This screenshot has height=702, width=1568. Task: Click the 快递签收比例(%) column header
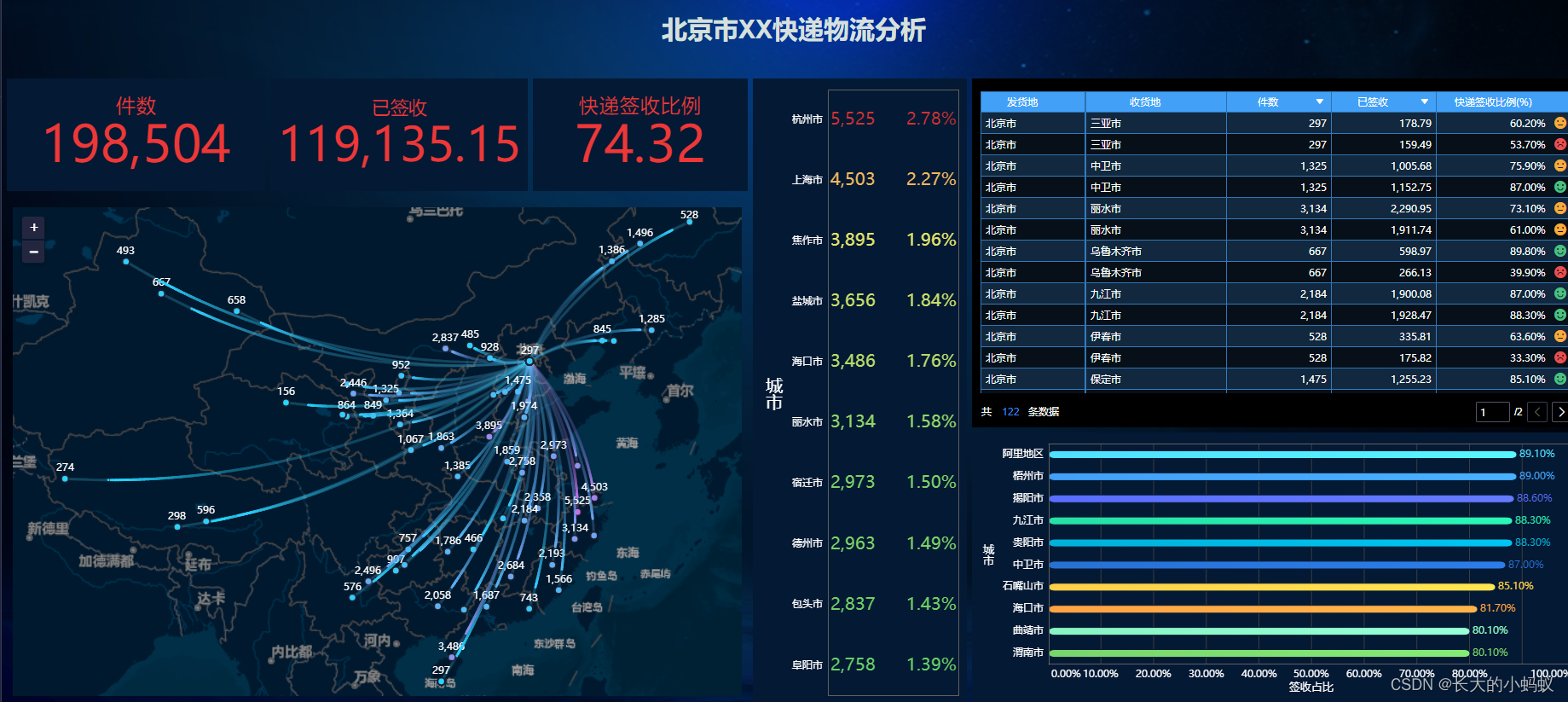[x=1502, y=102]
